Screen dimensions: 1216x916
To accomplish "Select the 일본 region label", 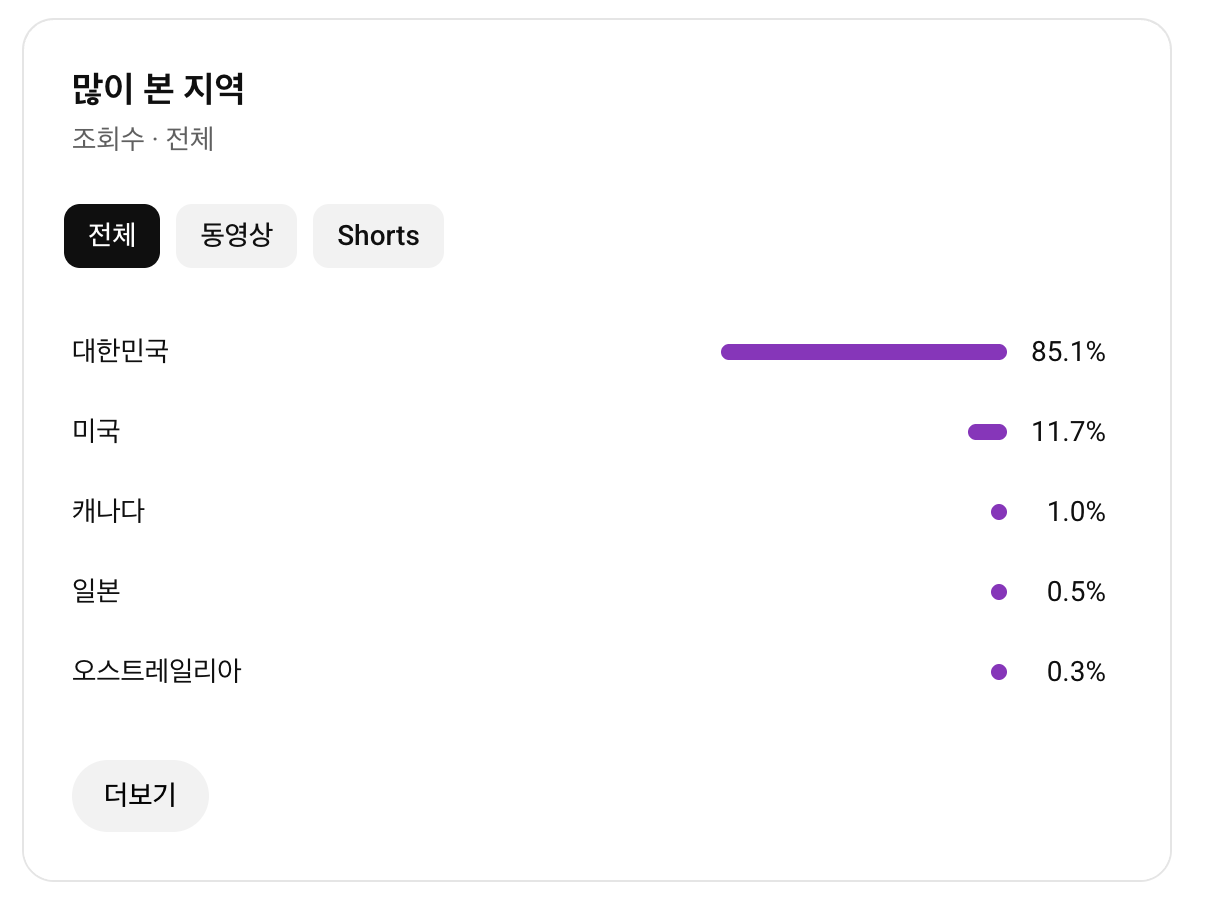I will pos(96,592).
